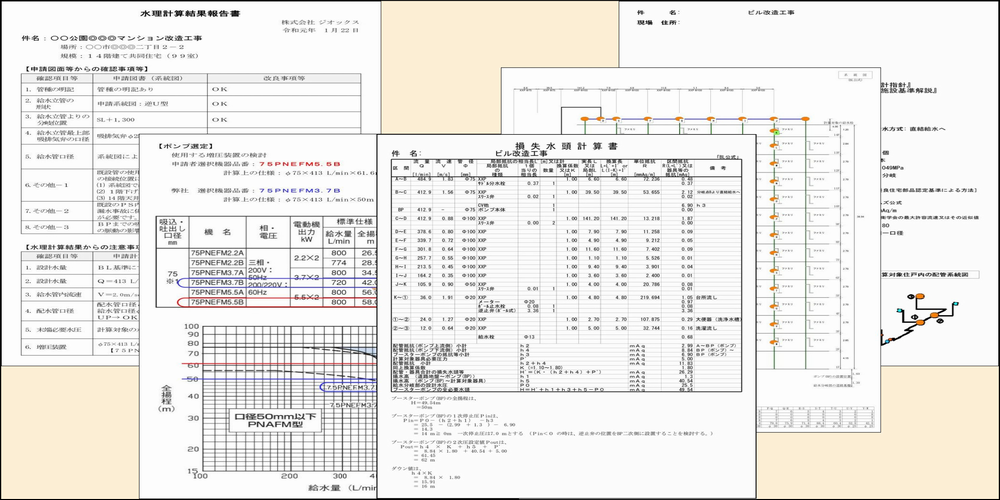Select remark 洗濯流し
The image size is (1000, 500).
[x=709, y=328]
